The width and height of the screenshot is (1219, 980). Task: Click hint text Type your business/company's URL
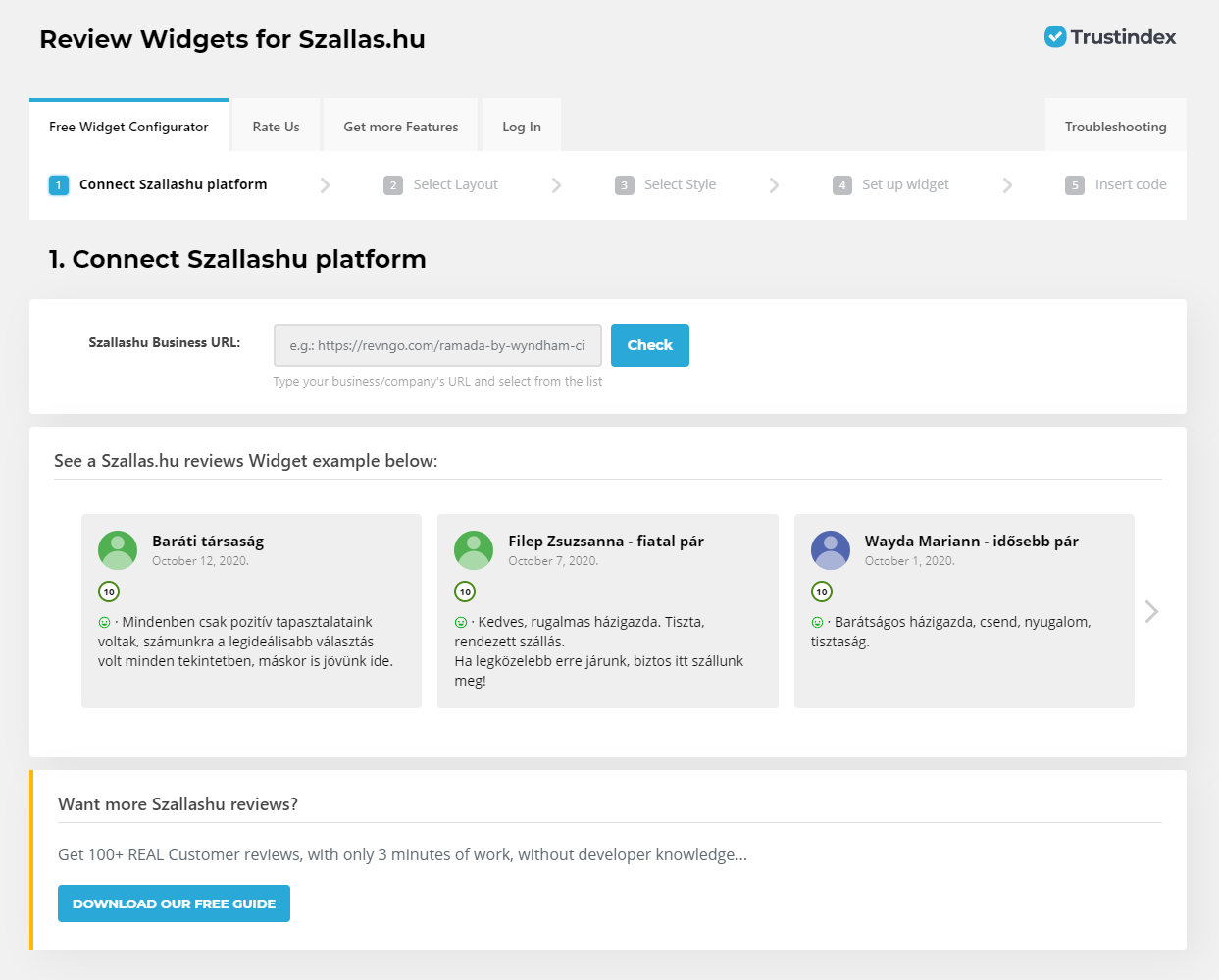point(437,382)
